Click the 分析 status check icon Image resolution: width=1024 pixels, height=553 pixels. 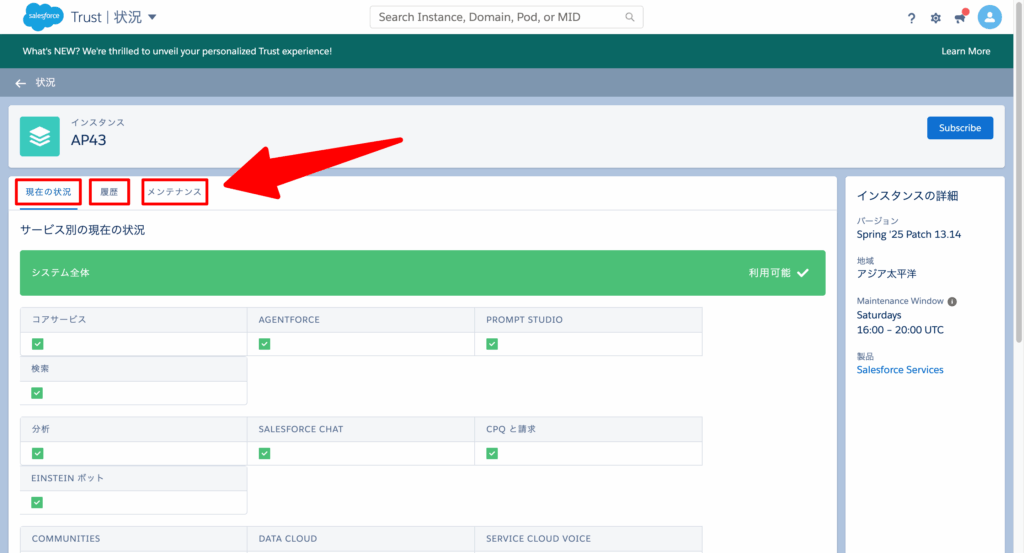pyautogui.click(x=37, y=453)
